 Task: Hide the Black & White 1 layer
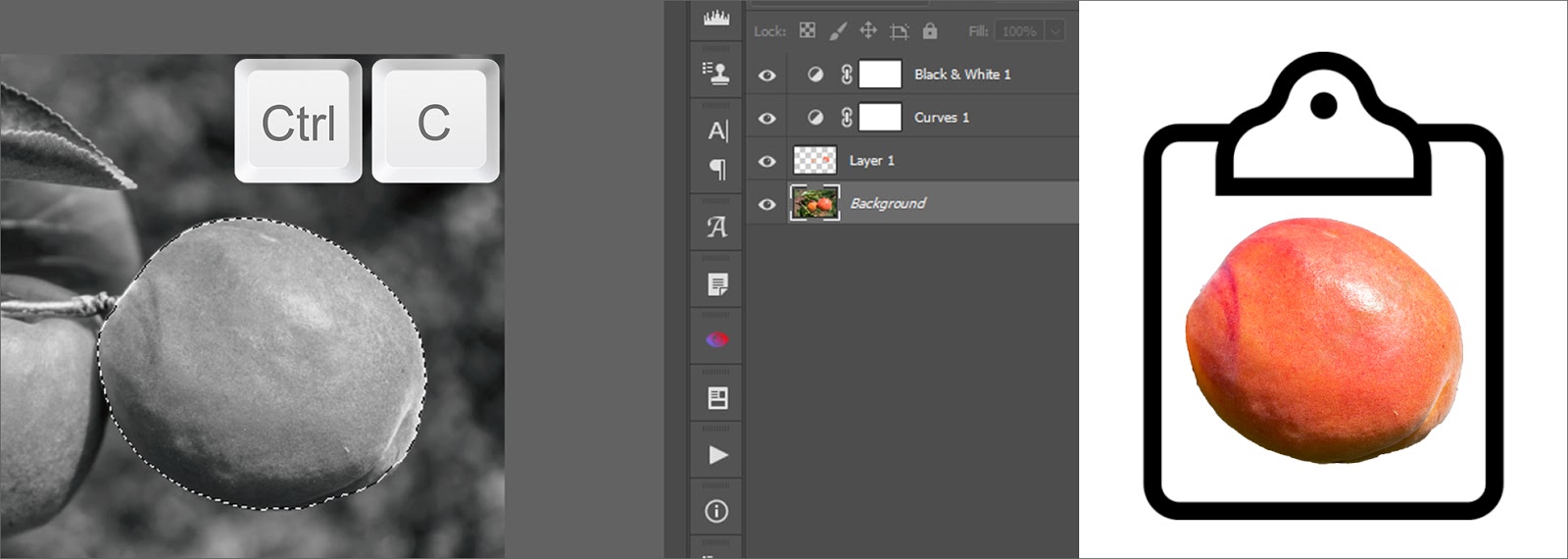click(x=767, y=75)
